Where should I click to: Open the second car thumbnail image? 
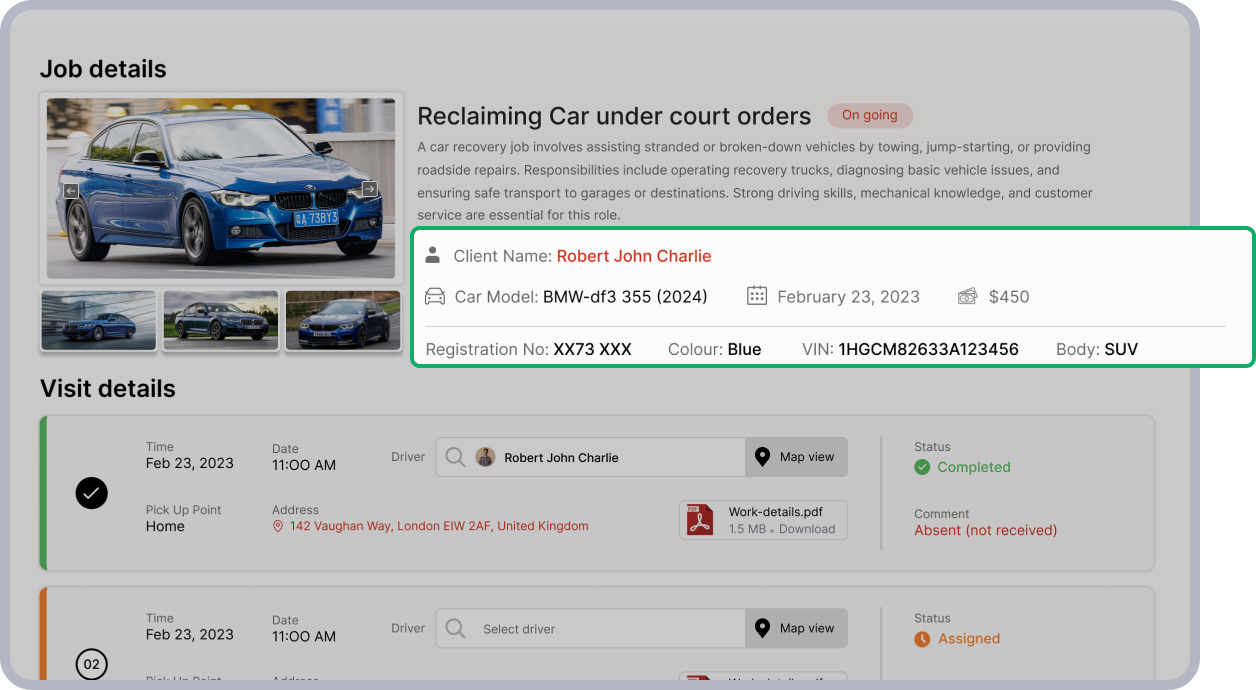(x=221, y=321)
